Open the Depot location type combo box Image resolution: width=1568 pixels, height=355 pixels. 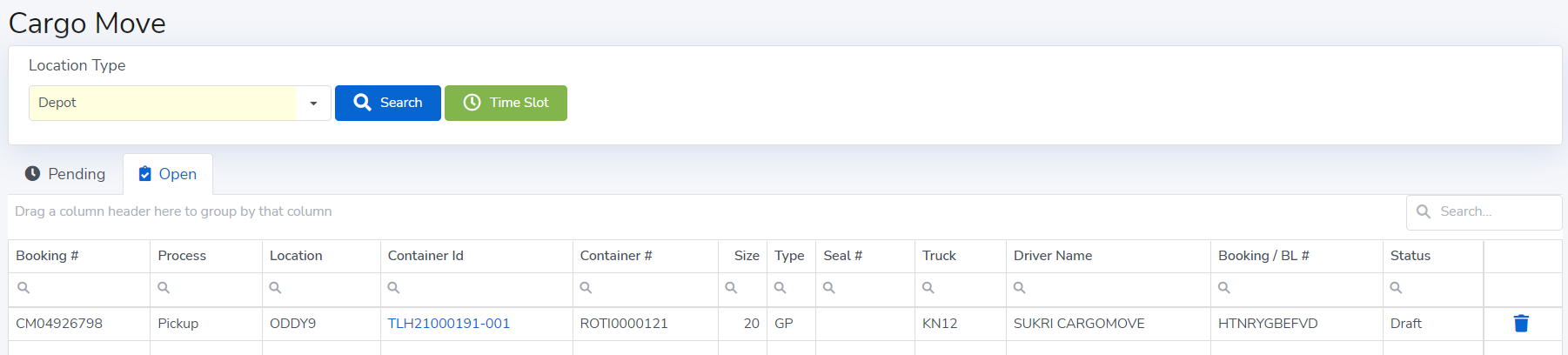tap(164, 104)
